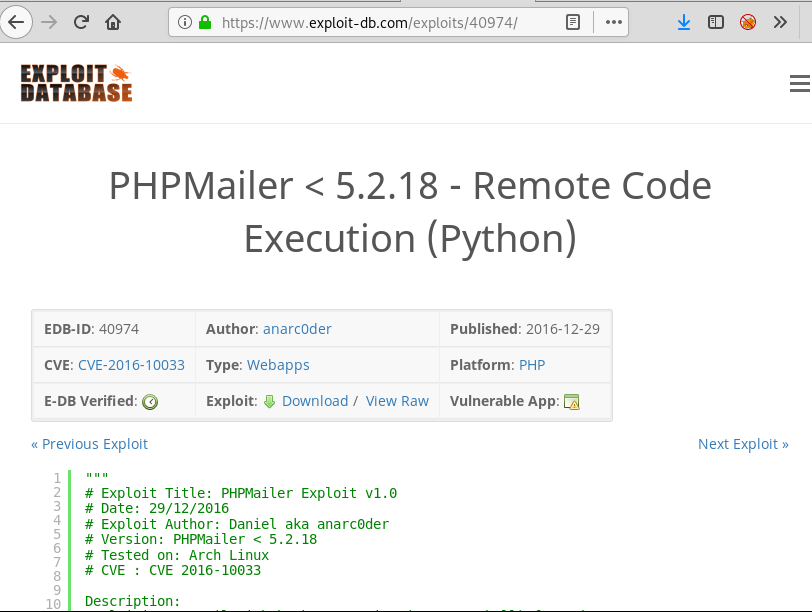Click the author link anarc0der

coord(297,329)
